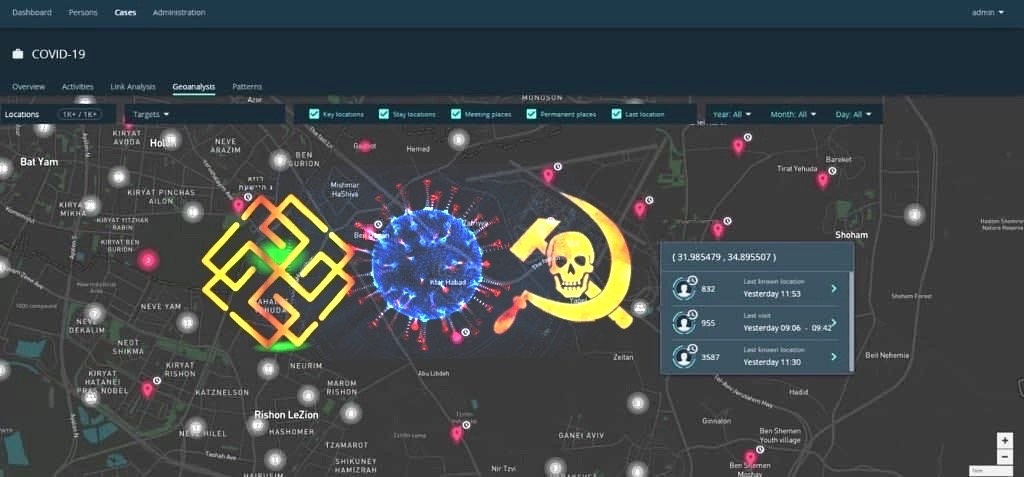
Task: Switch to the Overview tab
Action: tap(29, 86)
